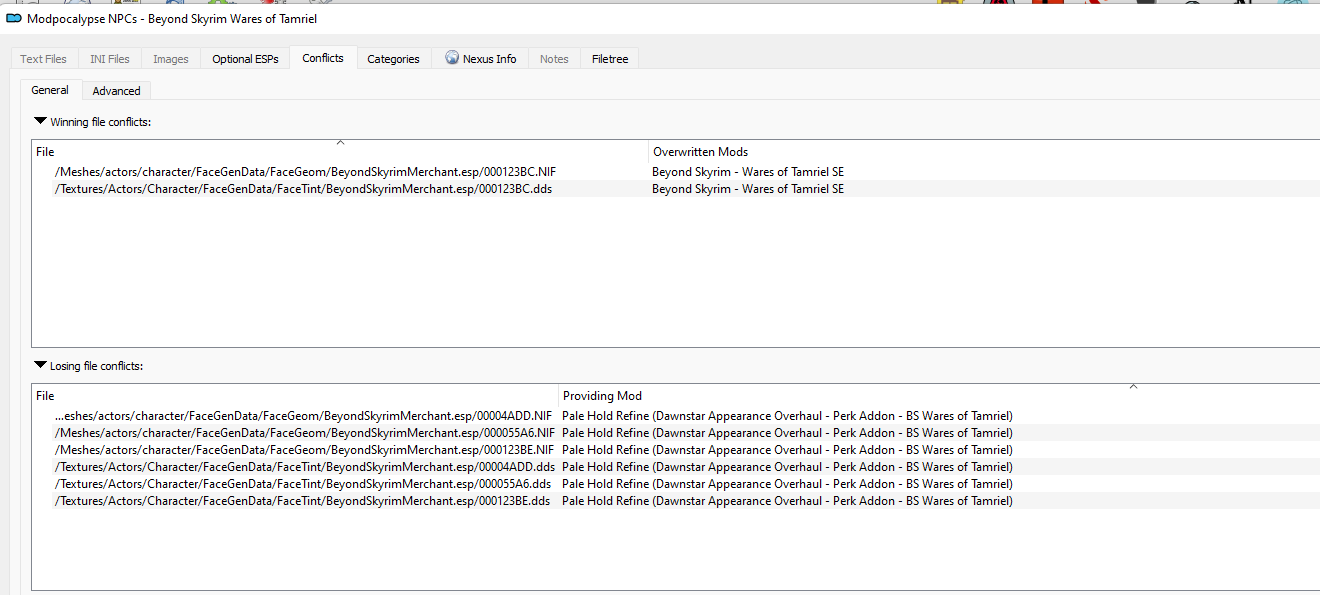1320x595 pixels.
Task: Collapse the Losing file conflicts section
Action: (x=40, y=365)
